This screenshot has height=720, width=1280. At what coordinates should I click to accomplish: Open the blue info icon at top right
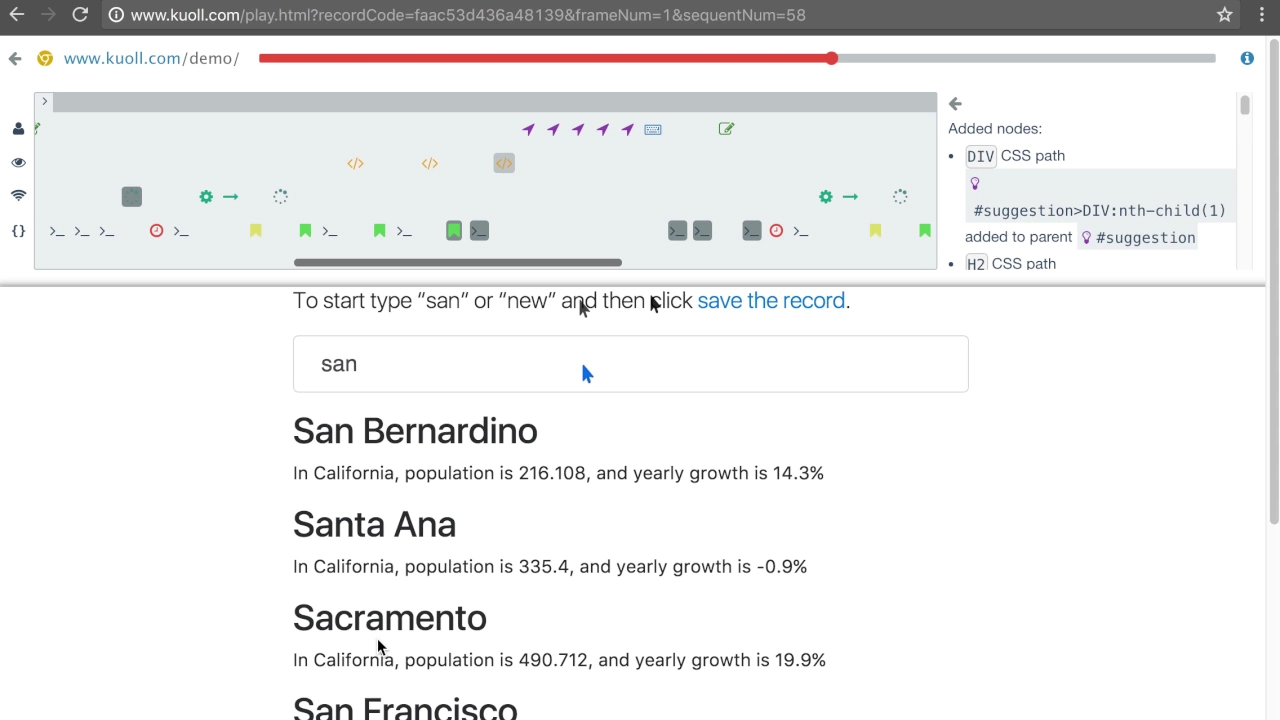pyautogui.click(x=1247, y=58)
